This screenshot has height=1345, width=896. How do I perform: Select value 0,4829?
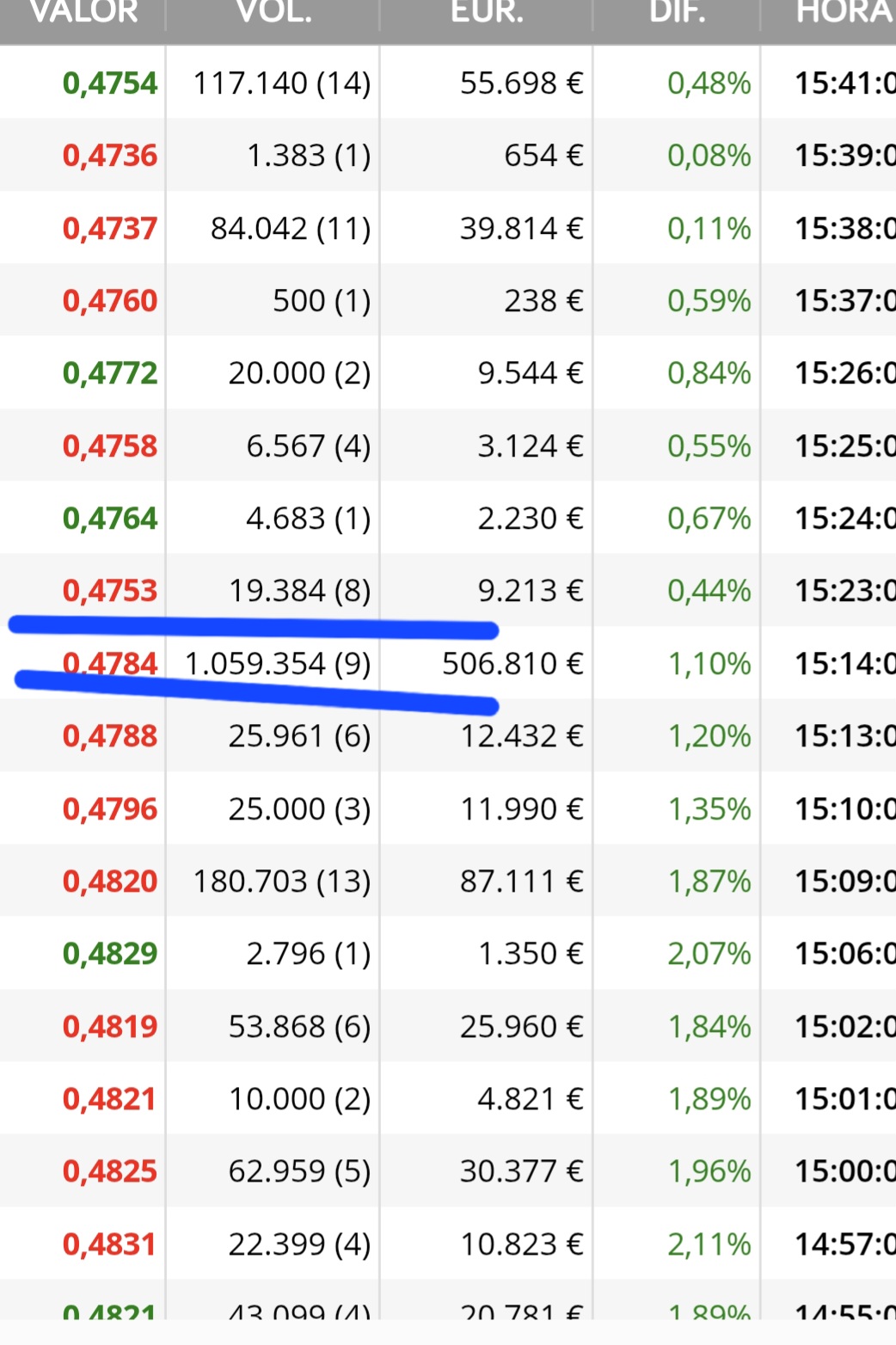point(110,954)
